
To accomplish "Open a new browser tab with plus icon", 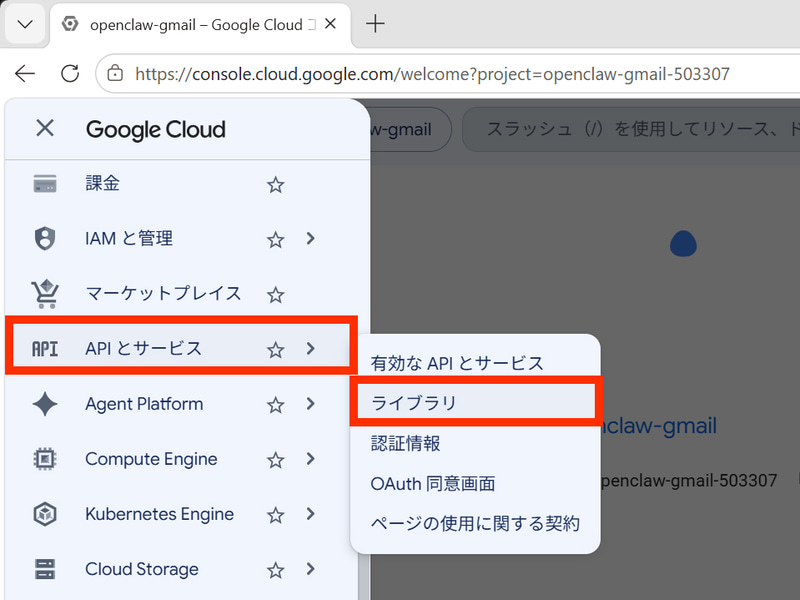I will (375, 23).
